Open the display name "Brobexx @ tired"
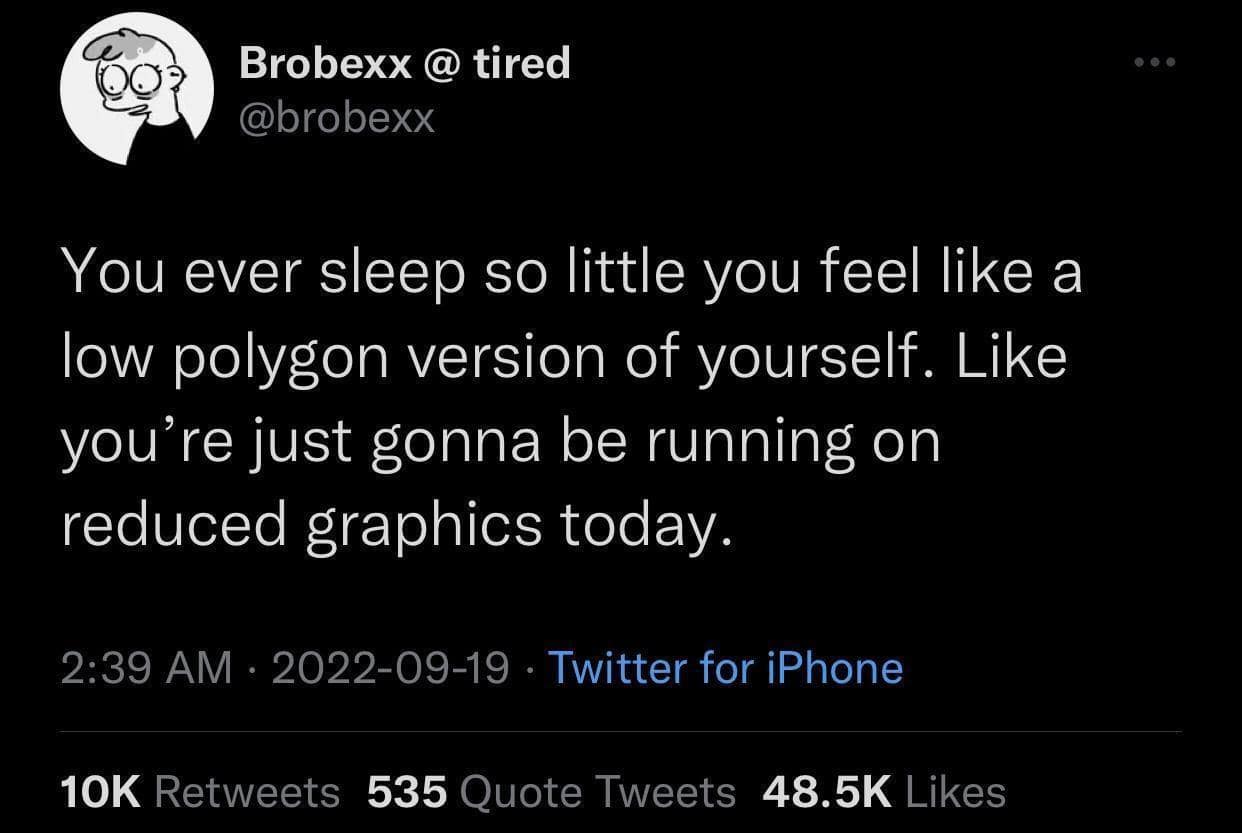The width and height of the screenshot is (1242, 833). (x=404, y=64)
